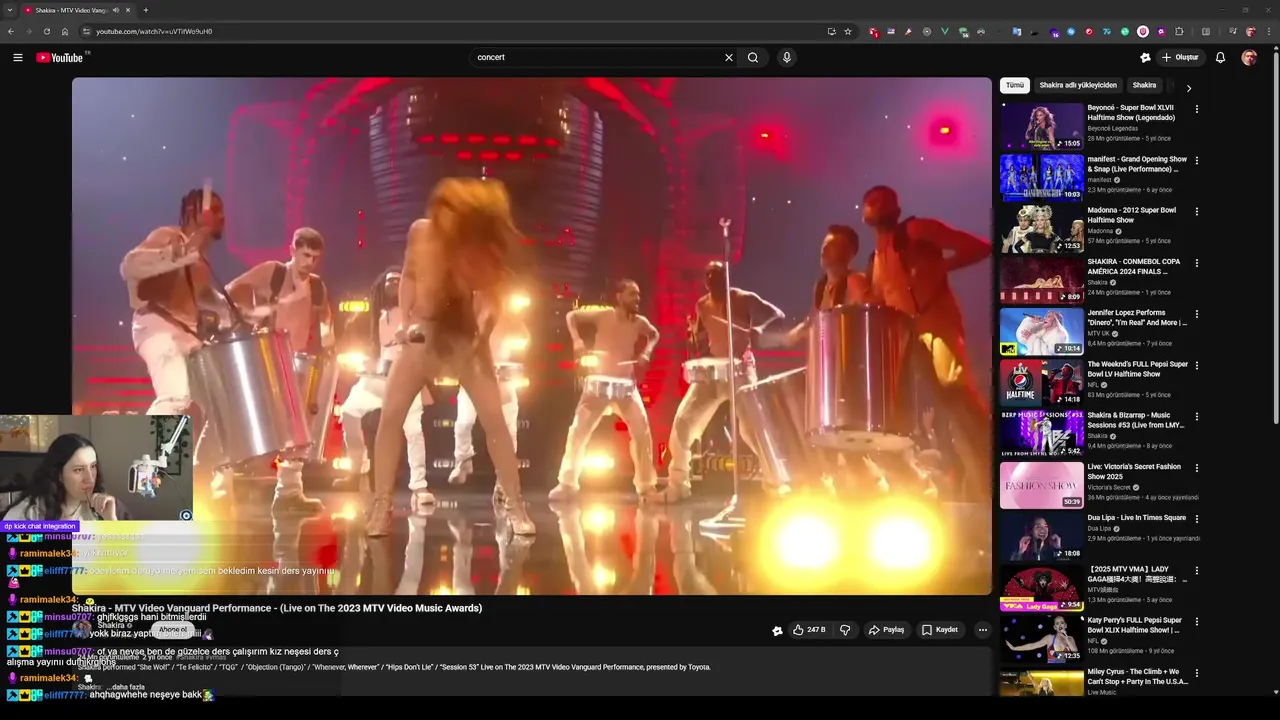The width and height of the screenshot is (1280, 720).
Task: Clear the search box with the X
Action: 729,58
